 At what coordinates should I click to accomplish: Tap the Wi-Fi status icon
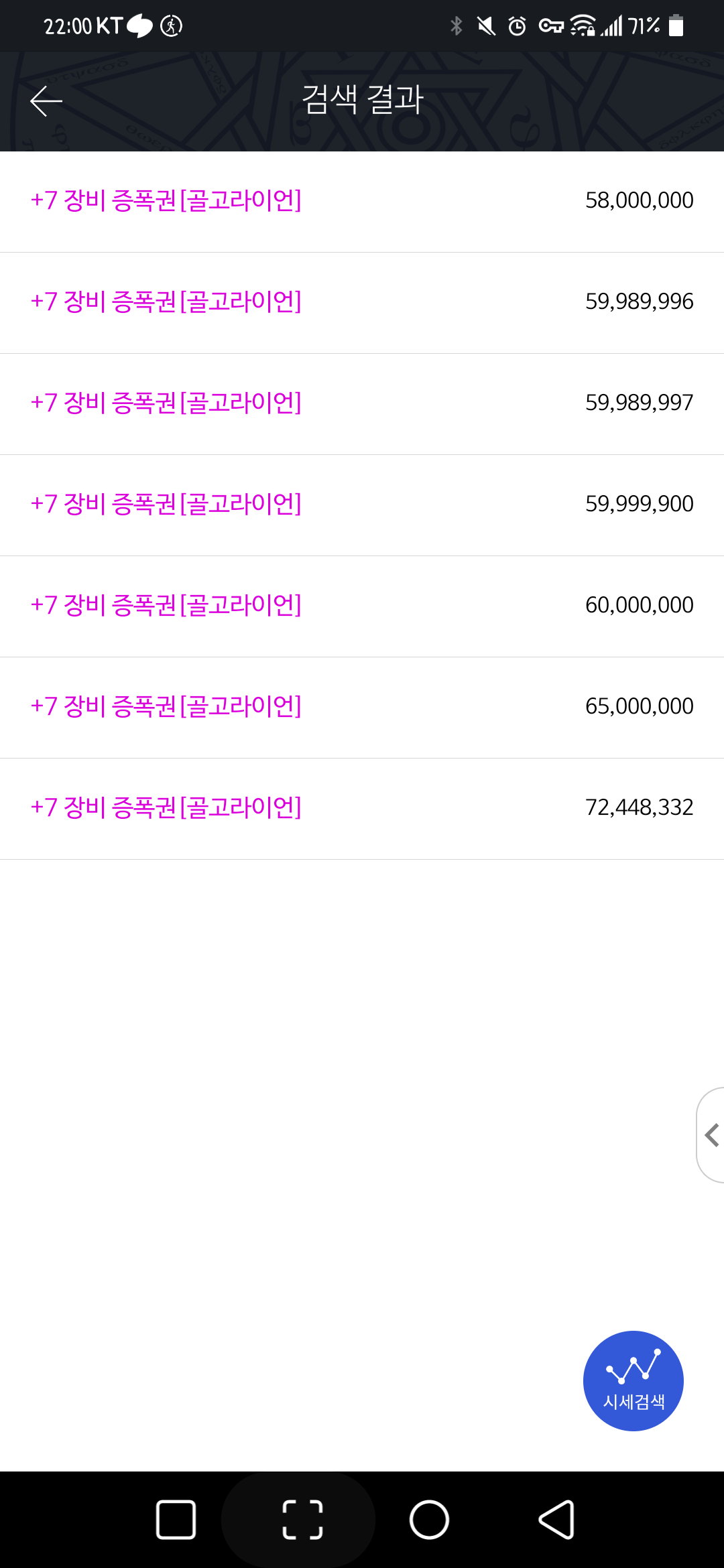[x=582, y=26]
